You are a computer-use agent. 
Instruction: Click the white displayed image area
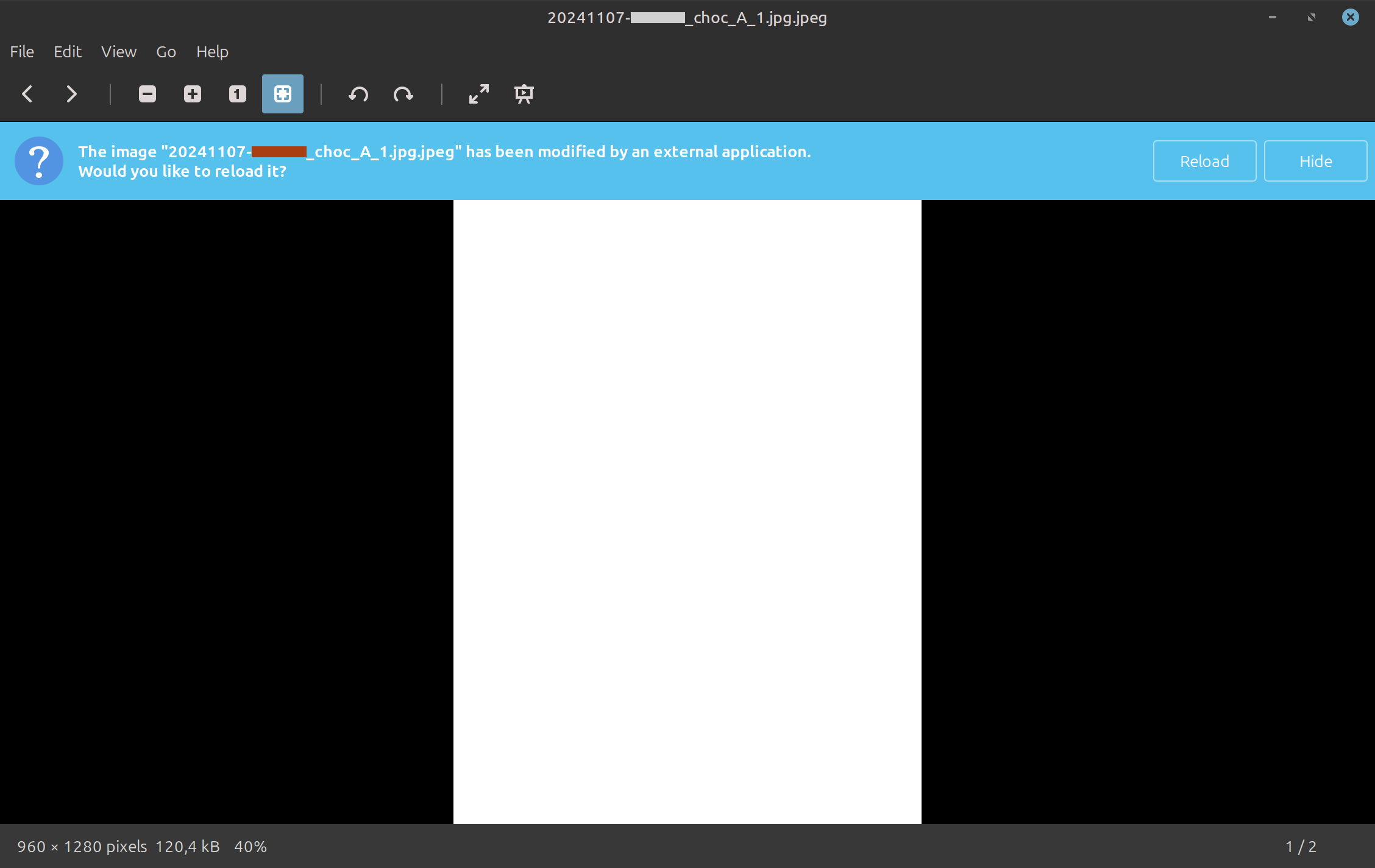pyautogui.click(x=687, y=512)
